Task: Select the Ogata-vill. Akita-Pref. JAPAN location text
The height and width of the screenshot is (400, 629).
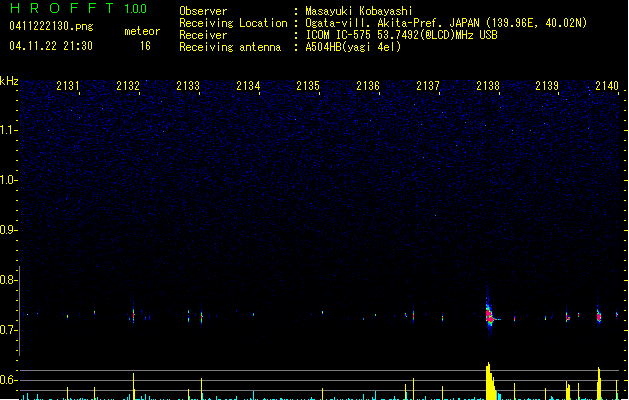Action: (446, 23)
